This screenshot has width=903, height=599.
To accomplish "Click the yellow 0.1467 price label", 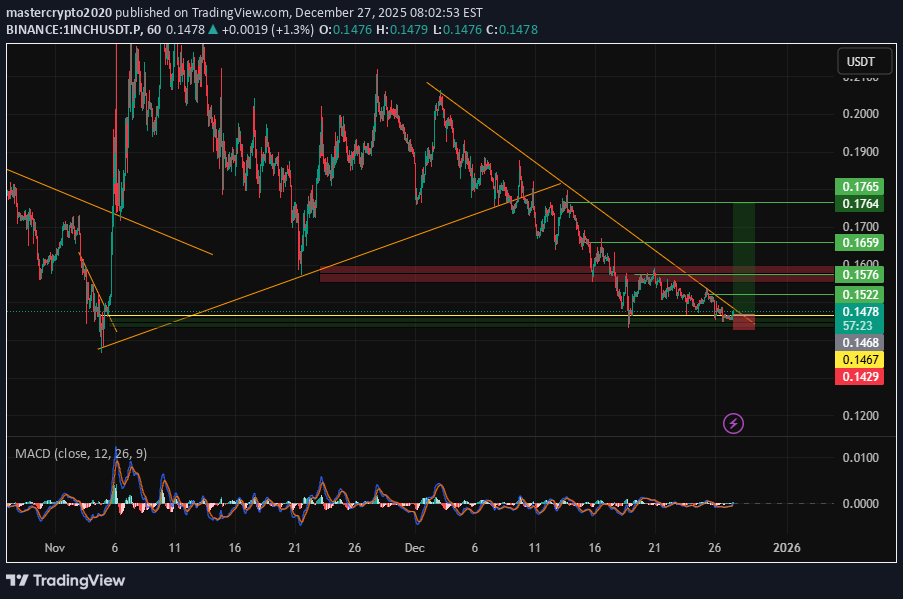I will (860, 359).
